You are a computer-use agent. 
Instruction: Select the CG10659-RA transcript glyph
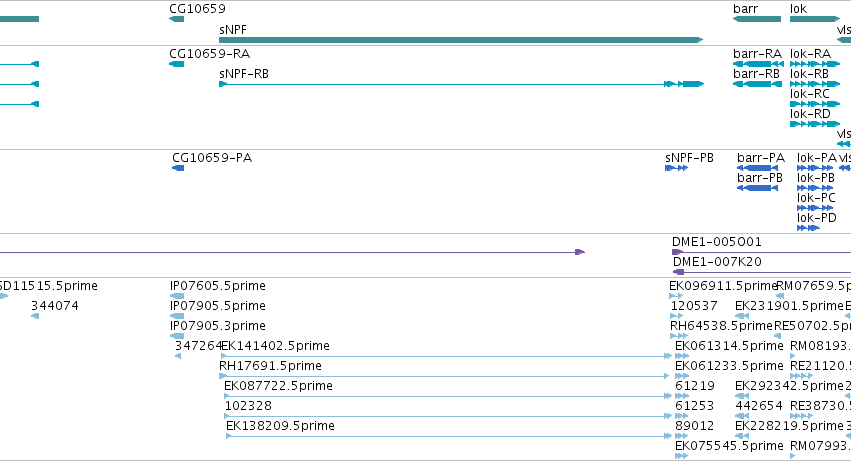(x=176, y=64)
